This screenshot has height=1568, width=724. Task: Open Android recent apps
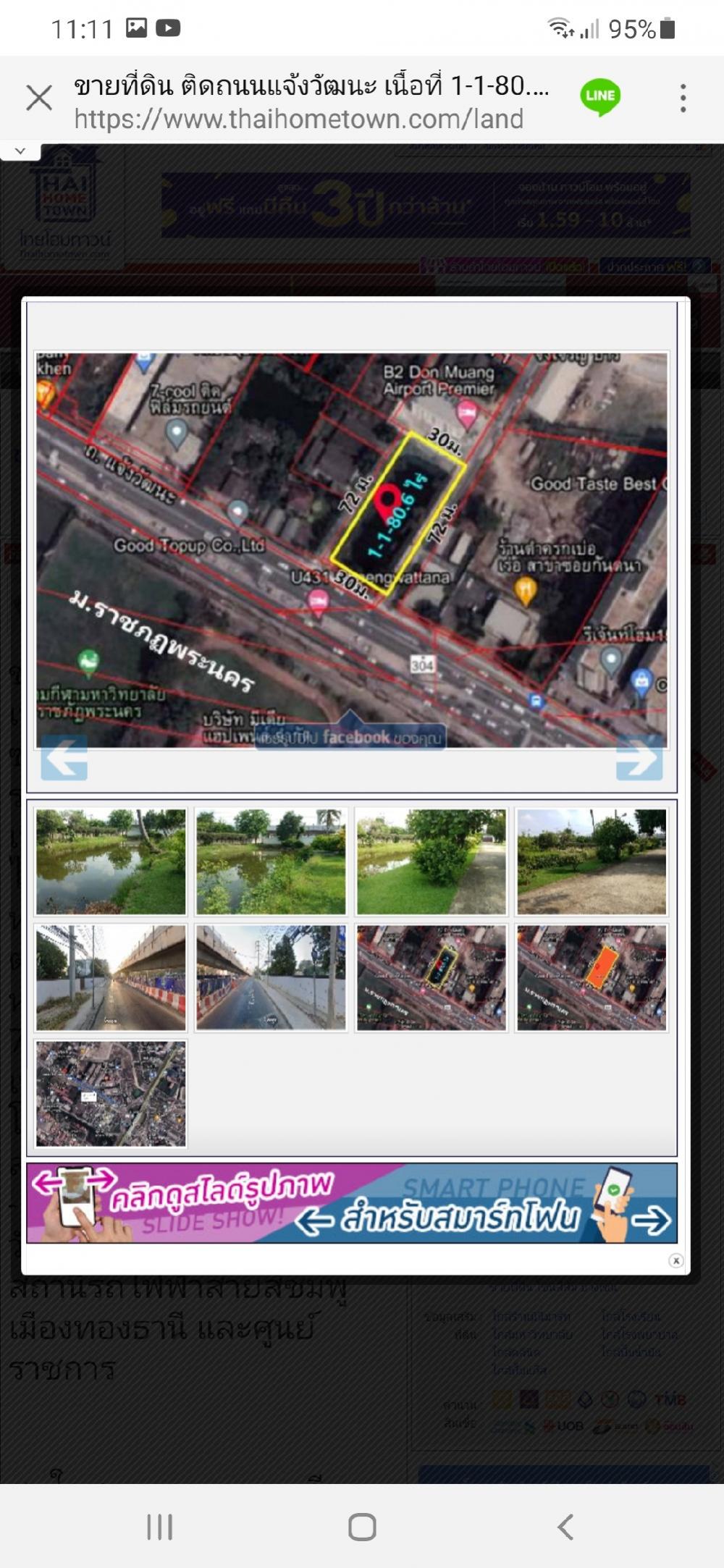159,1527
